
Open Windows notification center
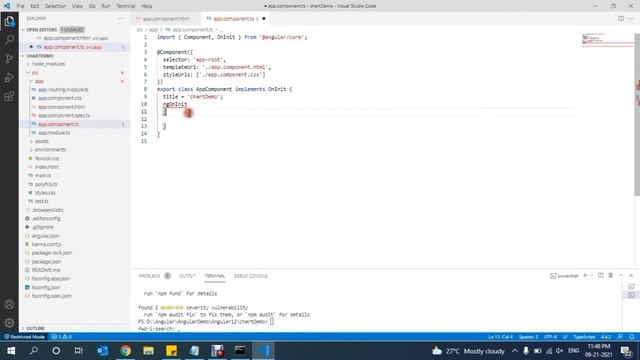(x=626, y=351)
